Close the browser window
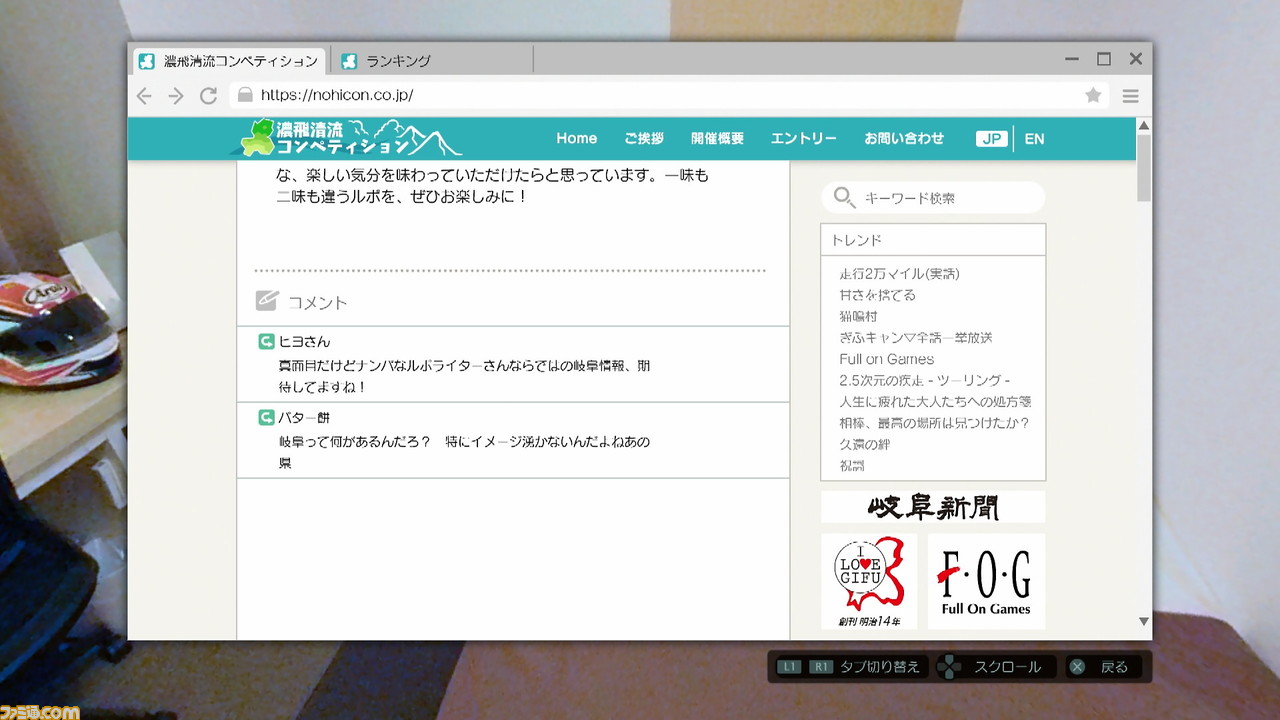The height and width of the screenshot is (720, 1280). click(1136, 59)
